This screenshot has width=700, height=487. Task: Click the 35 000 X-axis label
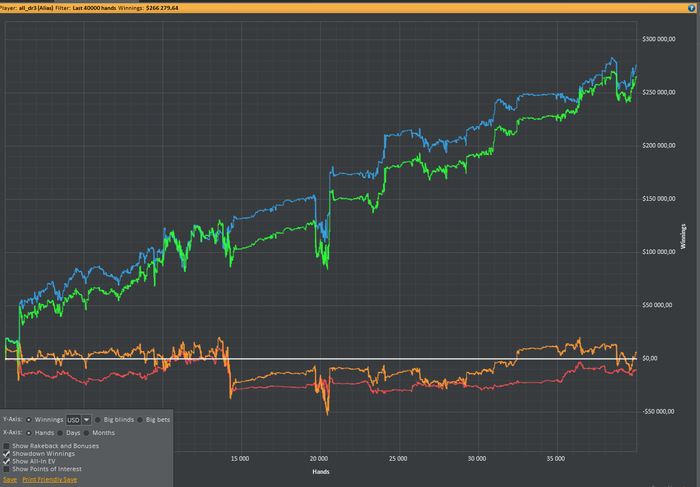click(x=555, y=459)
